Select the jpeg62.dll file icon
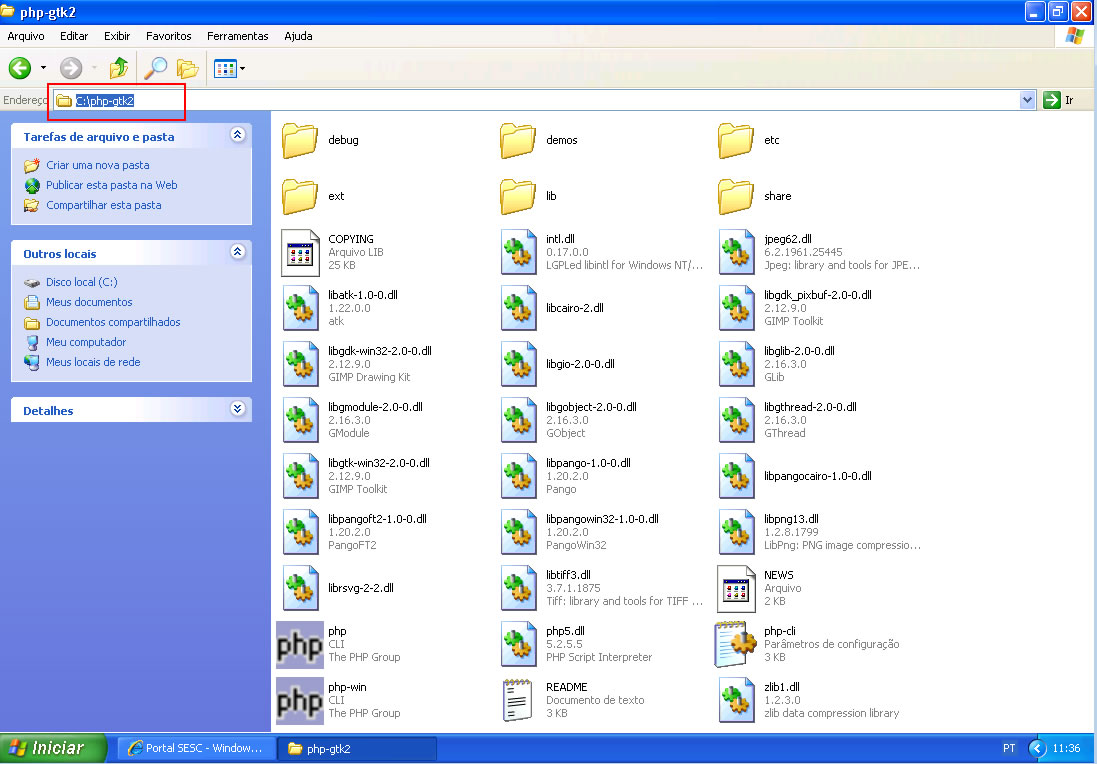Screen dimensions: 1097x764 click(x=737, y=252)
